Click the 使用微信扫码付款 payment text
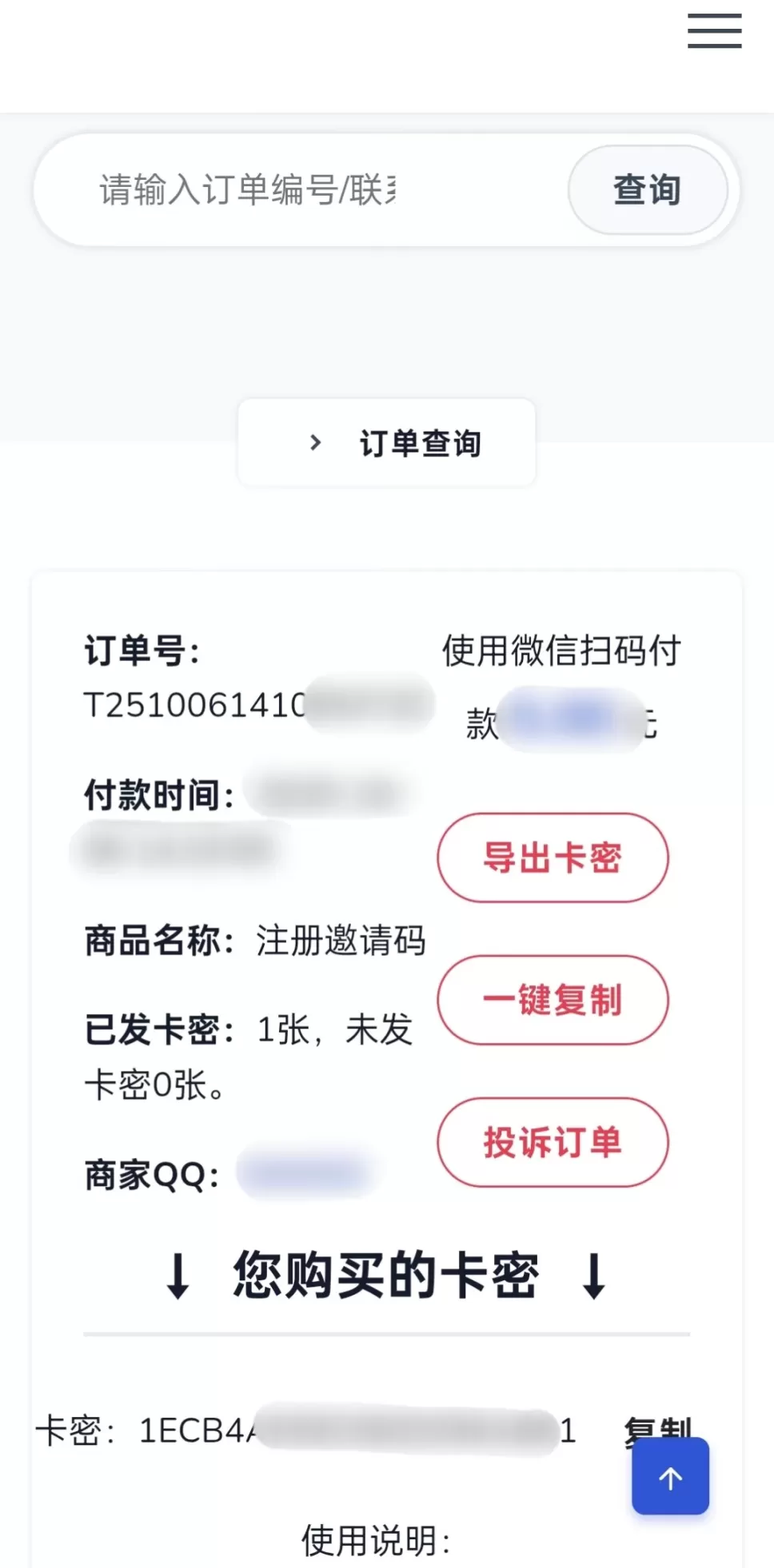The width and height of the screenshot is (774, 1568). coord(561,651)
